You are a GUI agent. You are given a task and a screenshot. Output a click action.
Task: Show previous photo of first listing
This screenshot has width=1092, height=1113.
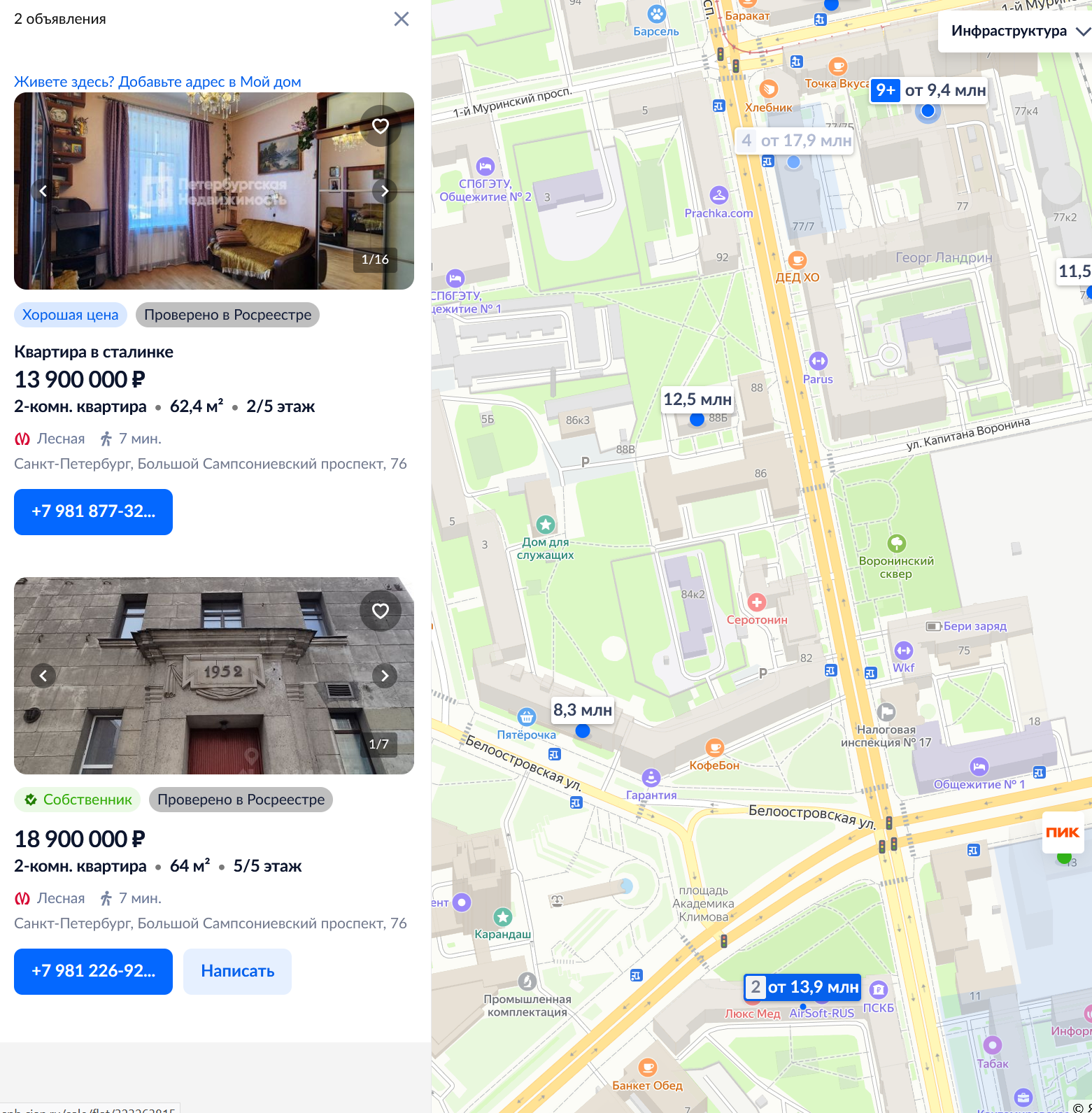(43, 191)
